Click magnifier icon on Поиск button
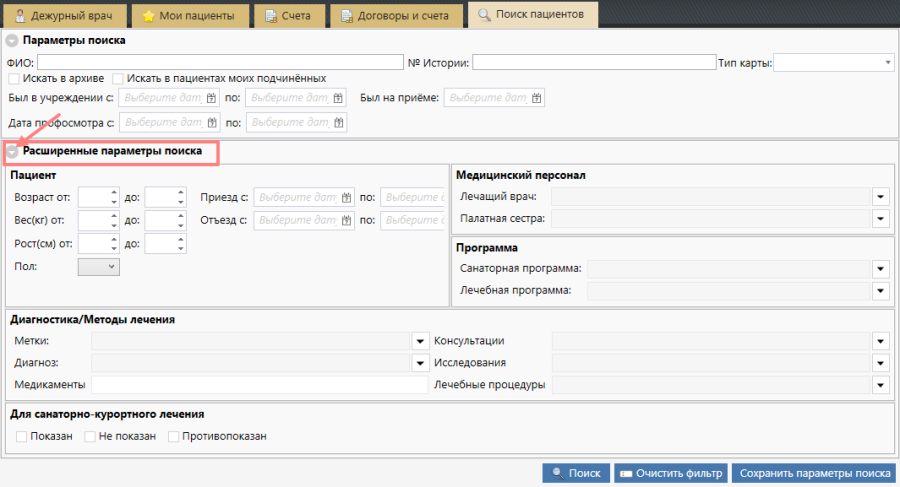Screen dimensions: 900x487 [x=557, y=474]
